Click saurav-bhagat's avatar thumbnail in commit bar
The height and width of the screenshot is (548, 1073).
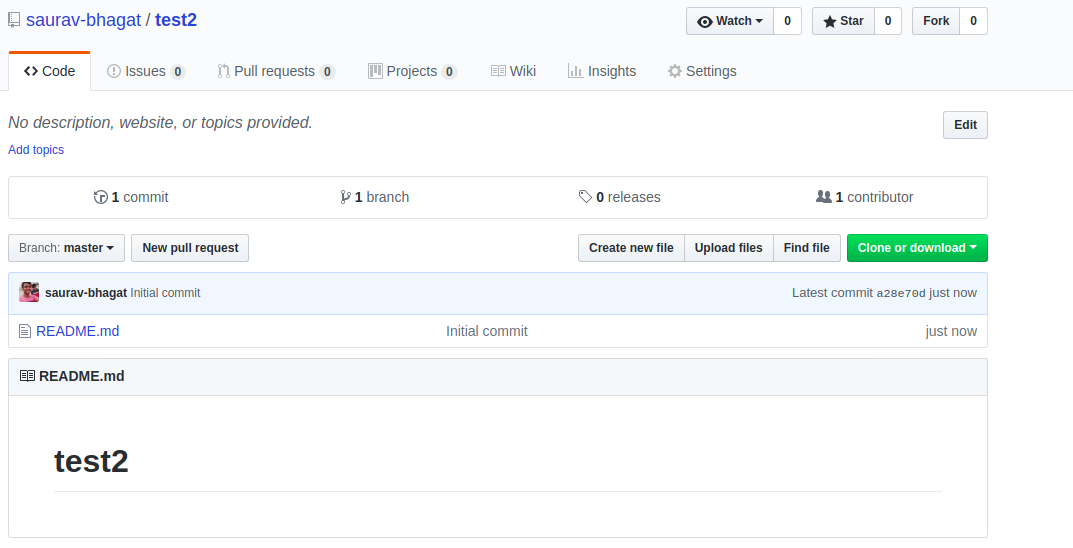pos(29,292)
